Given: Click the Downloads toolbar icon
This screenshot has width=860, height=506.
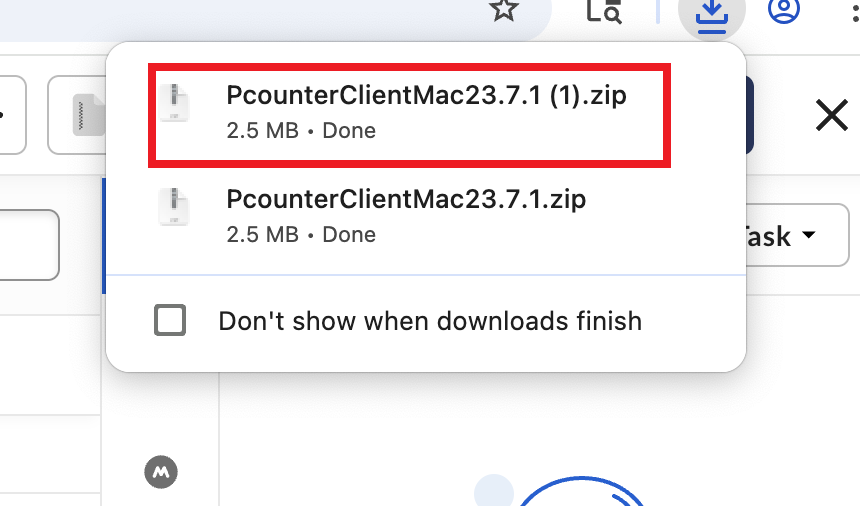Looking at the screenshot, I should pos(711,14).
